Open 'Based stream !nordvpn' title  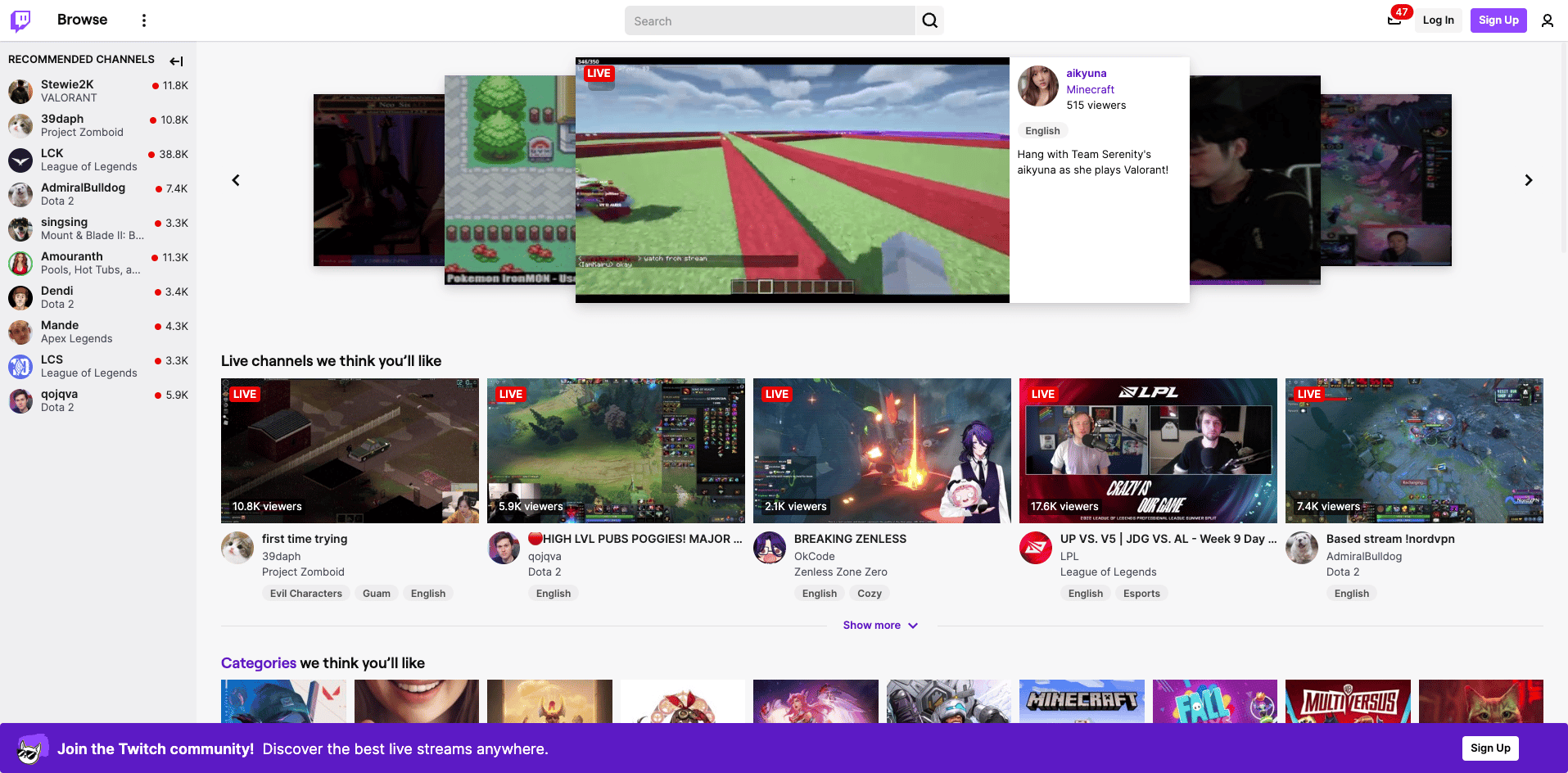(1390, 539)
